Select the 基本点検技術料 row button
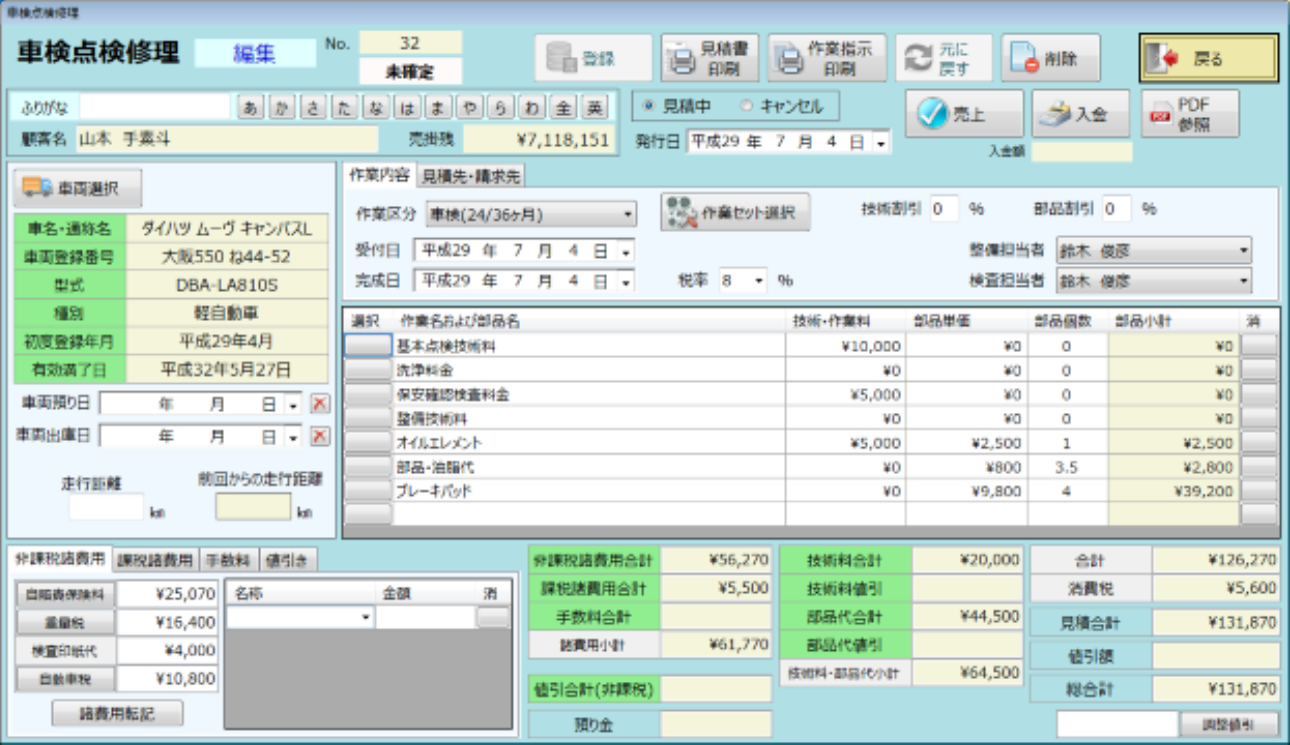This screenshot has width=1290, height=745. pos(368,346)
